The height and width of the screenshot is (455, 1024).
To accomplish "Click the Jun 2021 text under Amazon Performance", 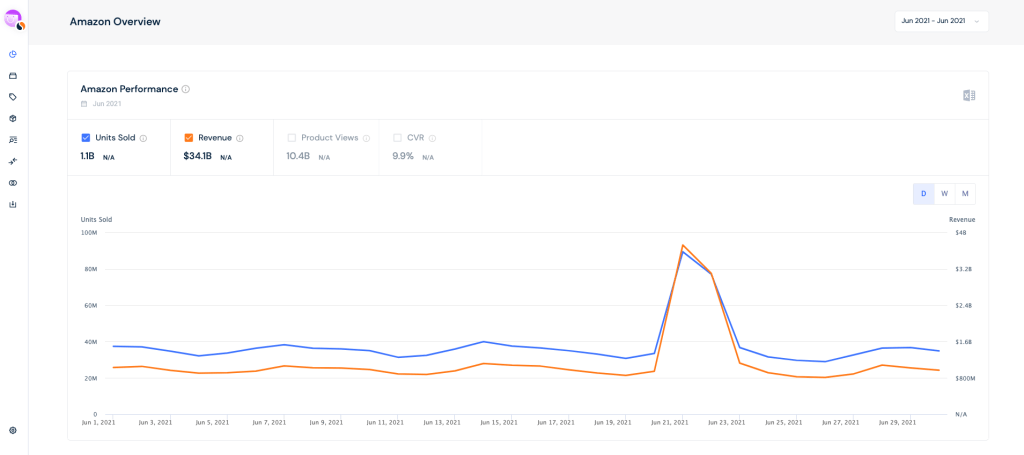I will point(107,104).
